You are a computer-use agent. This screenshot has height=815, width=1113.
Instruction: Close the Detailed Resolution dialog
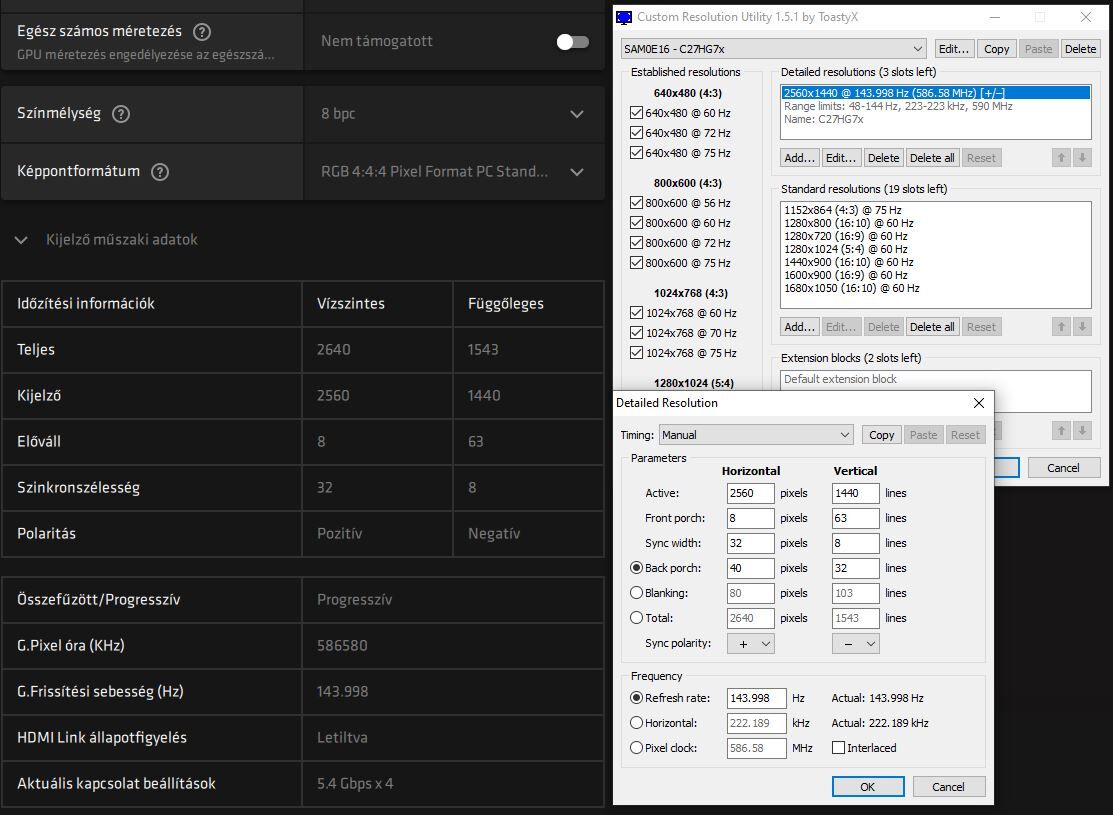pos(979,403)
